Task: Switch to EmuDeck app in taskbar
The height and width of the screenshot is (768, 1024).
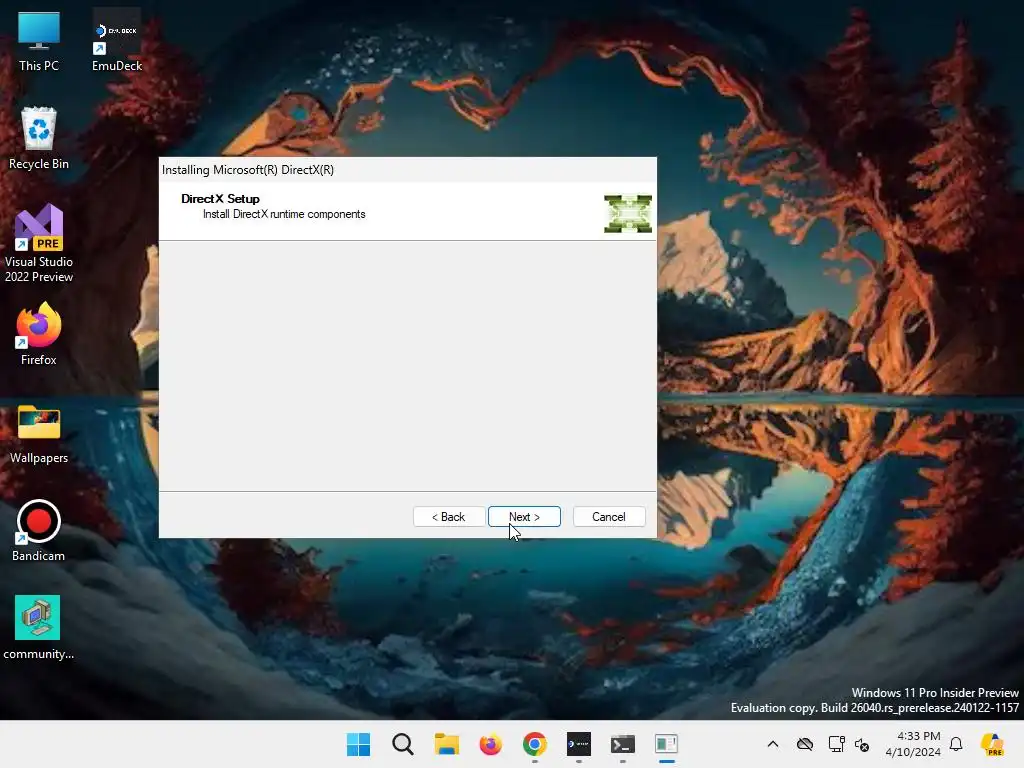Action: point(579,744)
